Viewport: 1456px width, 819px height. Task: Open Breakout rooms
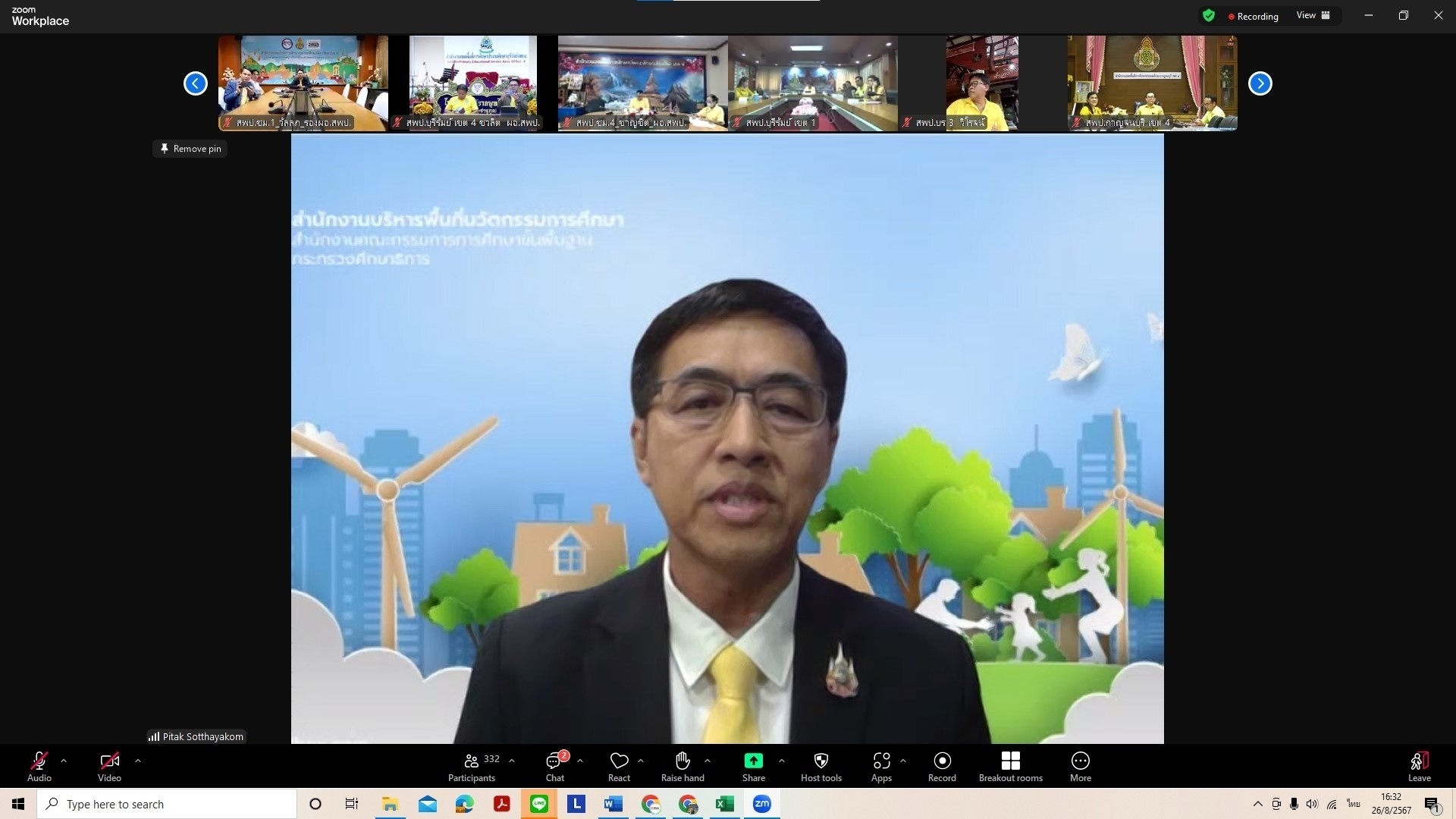point(1010,766)
